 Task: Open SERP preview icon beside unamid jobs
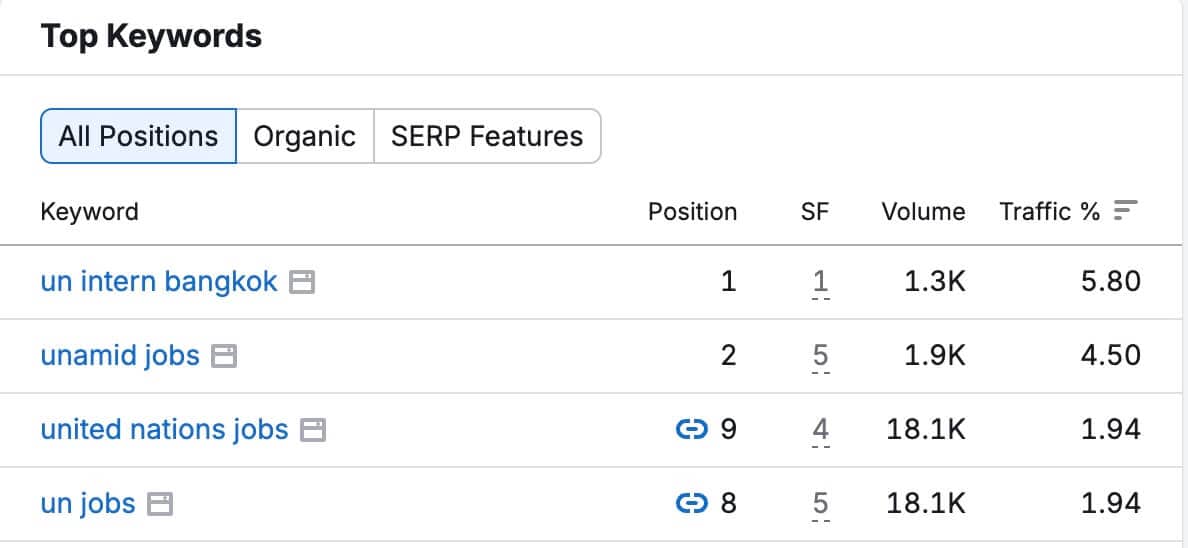pyautogui.click(x=224, y=356)
